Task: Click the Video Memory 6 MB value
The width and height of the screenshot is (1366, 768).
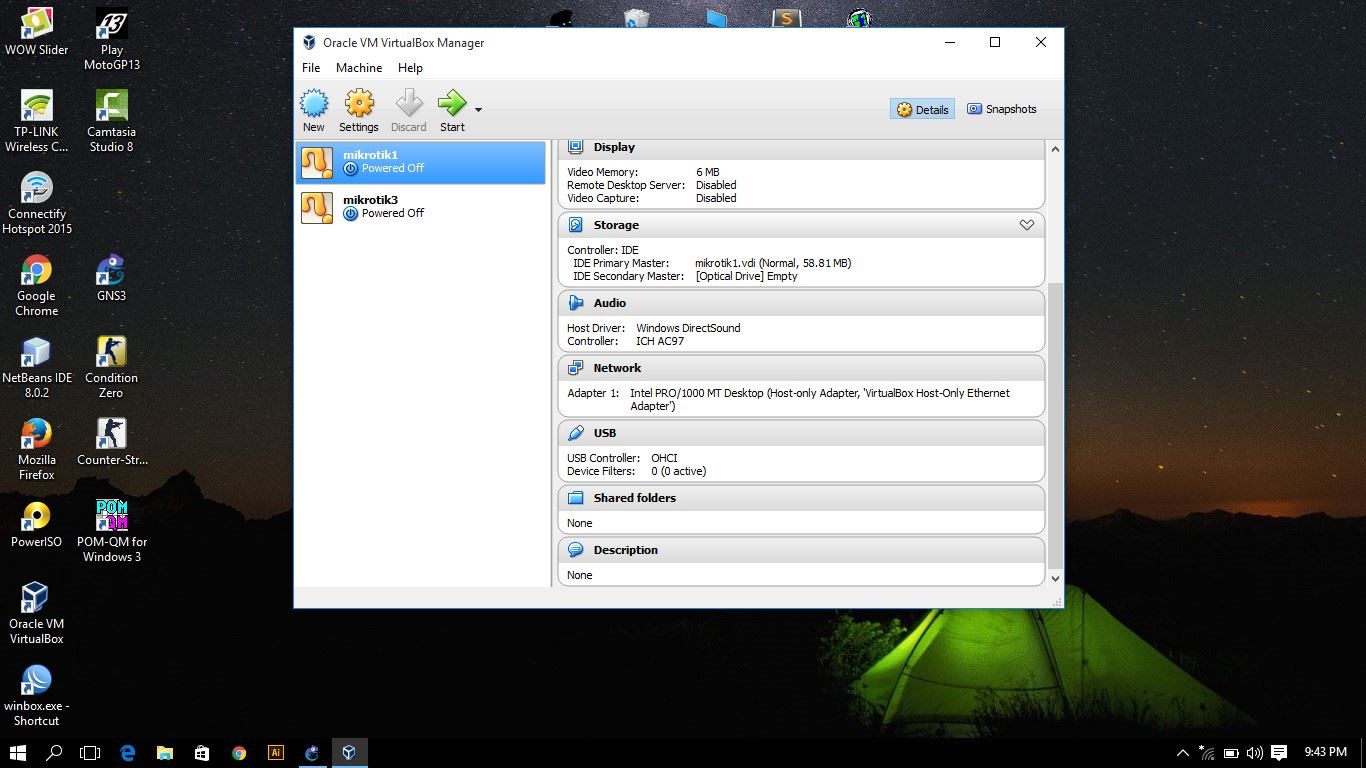Action: point(707,172)
